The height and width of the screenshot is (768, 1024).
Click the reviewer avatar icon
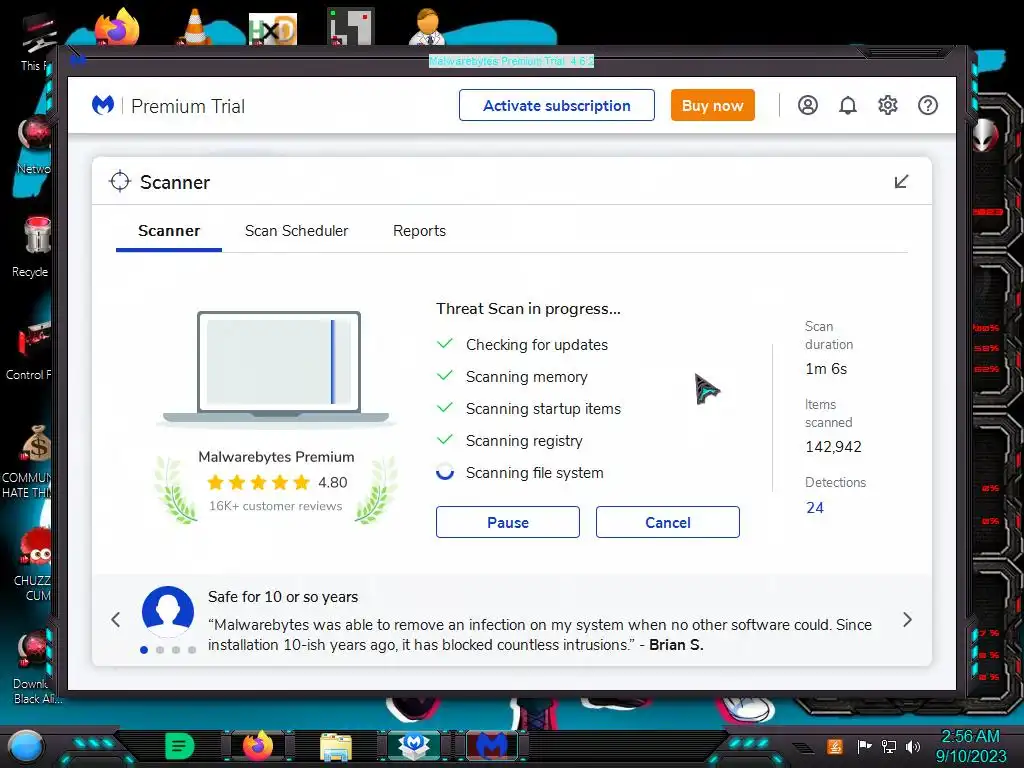[168, 612]
